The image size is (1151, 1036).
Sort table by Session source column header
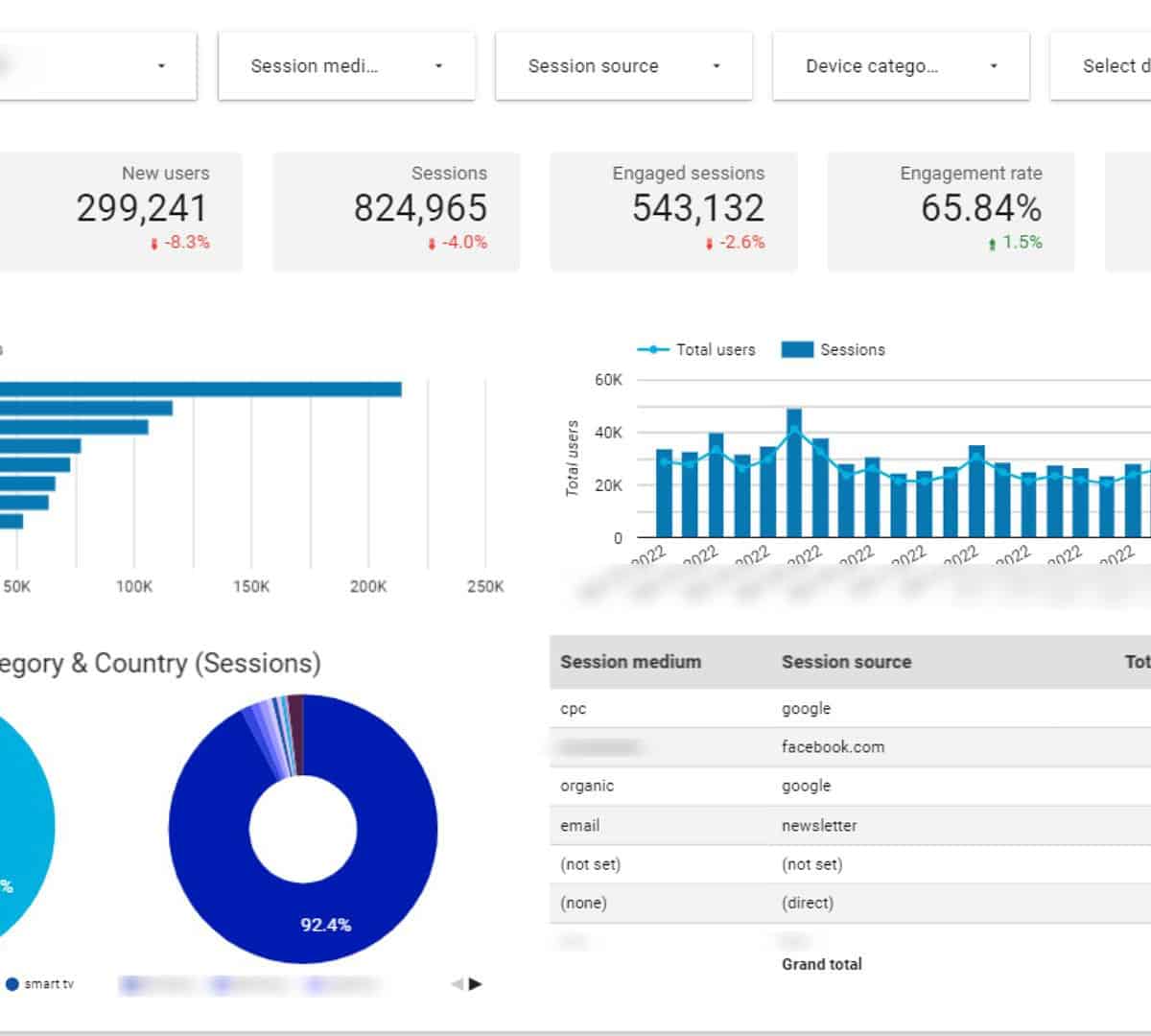click(x=846, y=662)
